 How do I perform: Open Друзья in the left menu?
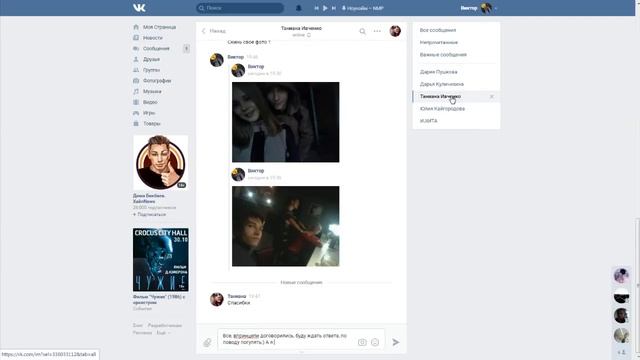pos(151,59)
